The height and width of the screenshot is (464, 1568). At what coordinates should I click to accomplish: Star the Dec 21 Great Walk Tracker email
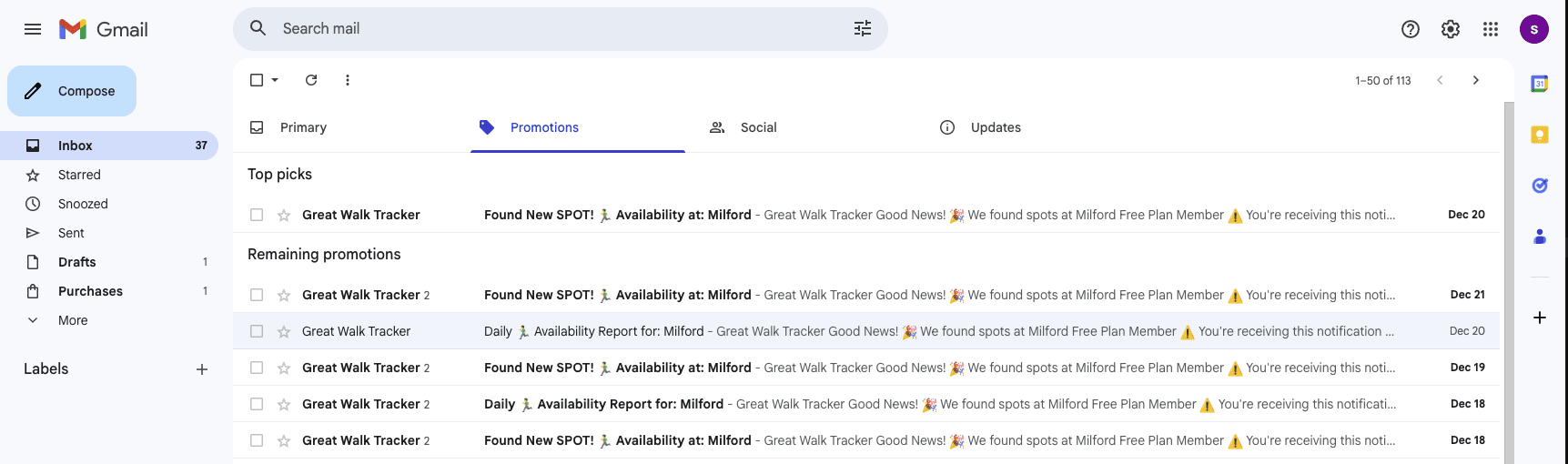tap(284, 296)
